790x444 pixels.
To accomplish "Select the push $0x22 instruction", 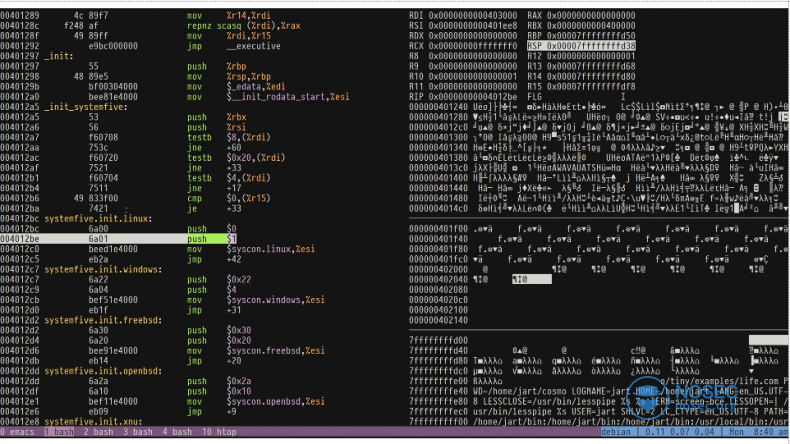I will (x=219, y=280).
